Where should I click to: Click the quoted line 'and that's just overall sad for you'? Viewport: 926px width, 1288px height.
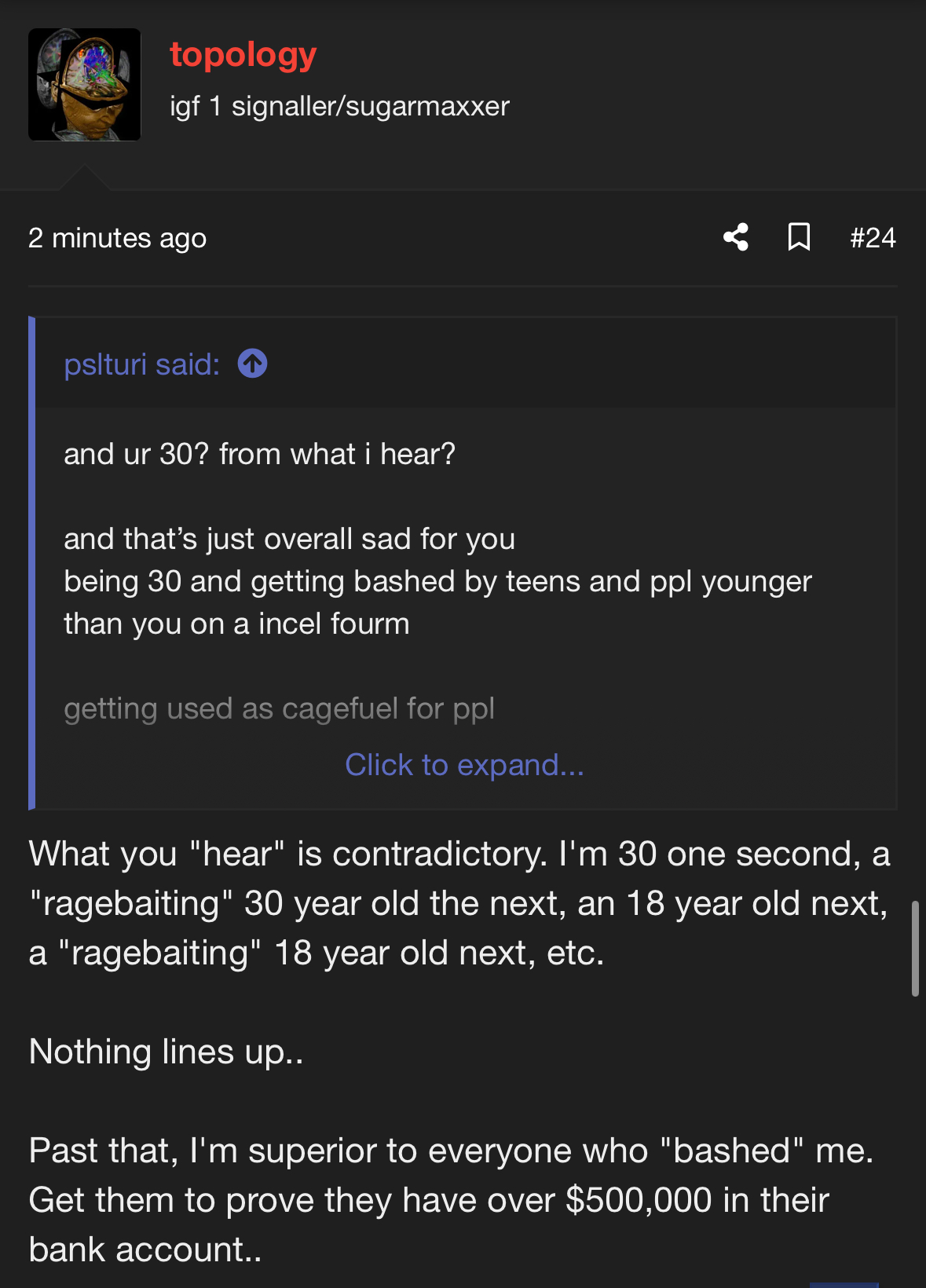click(x=289, y=539)
